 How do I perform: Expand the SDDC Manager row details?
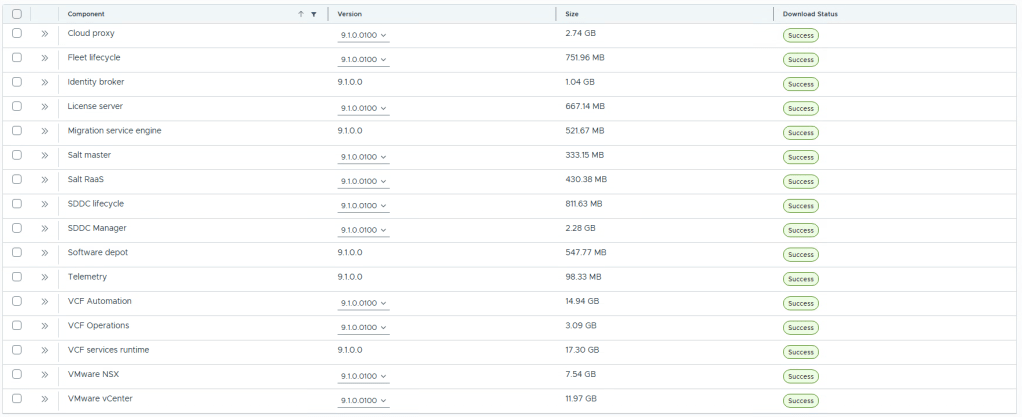pos(44,228)
